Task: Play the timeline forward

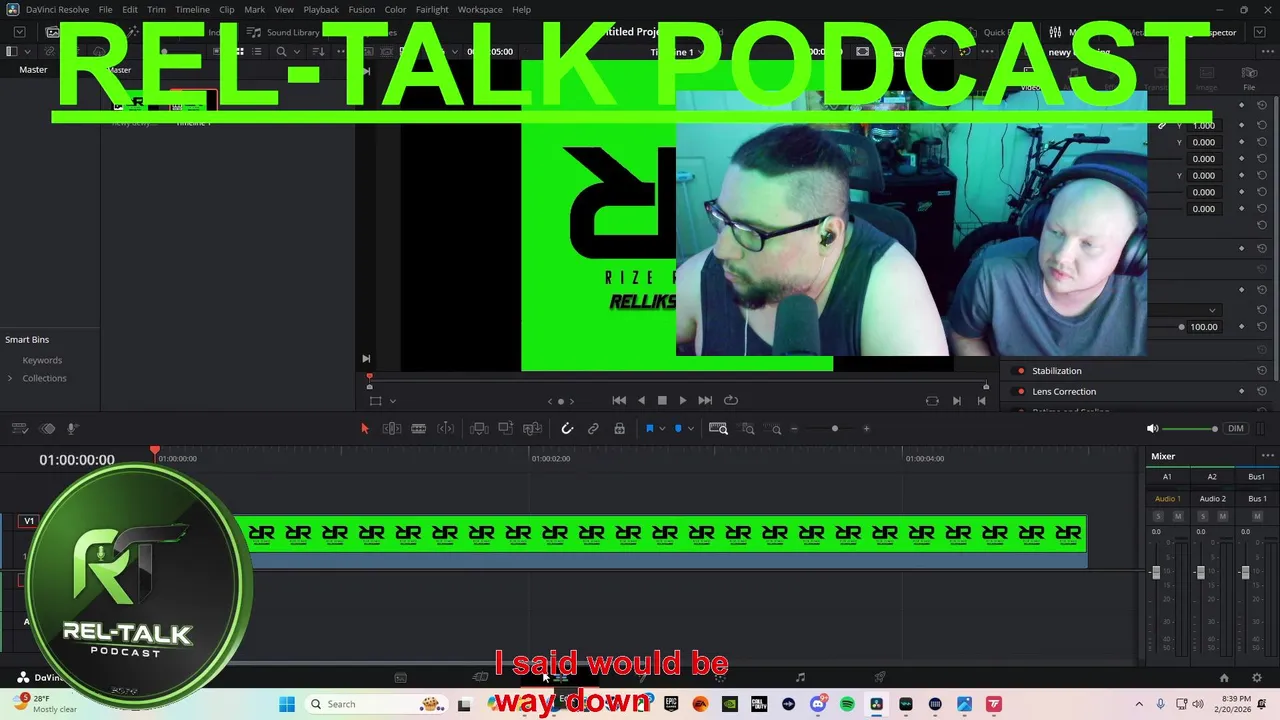Action: 683,400
